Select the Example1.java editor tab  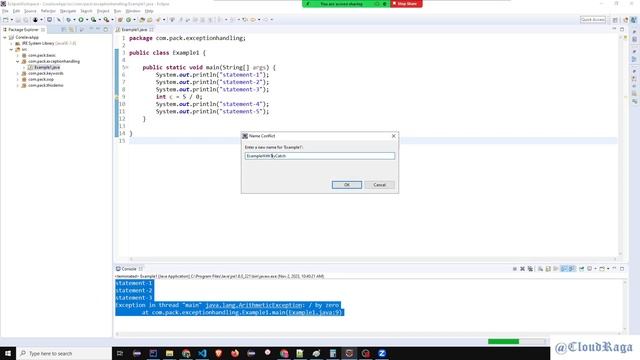coord(134,29)
